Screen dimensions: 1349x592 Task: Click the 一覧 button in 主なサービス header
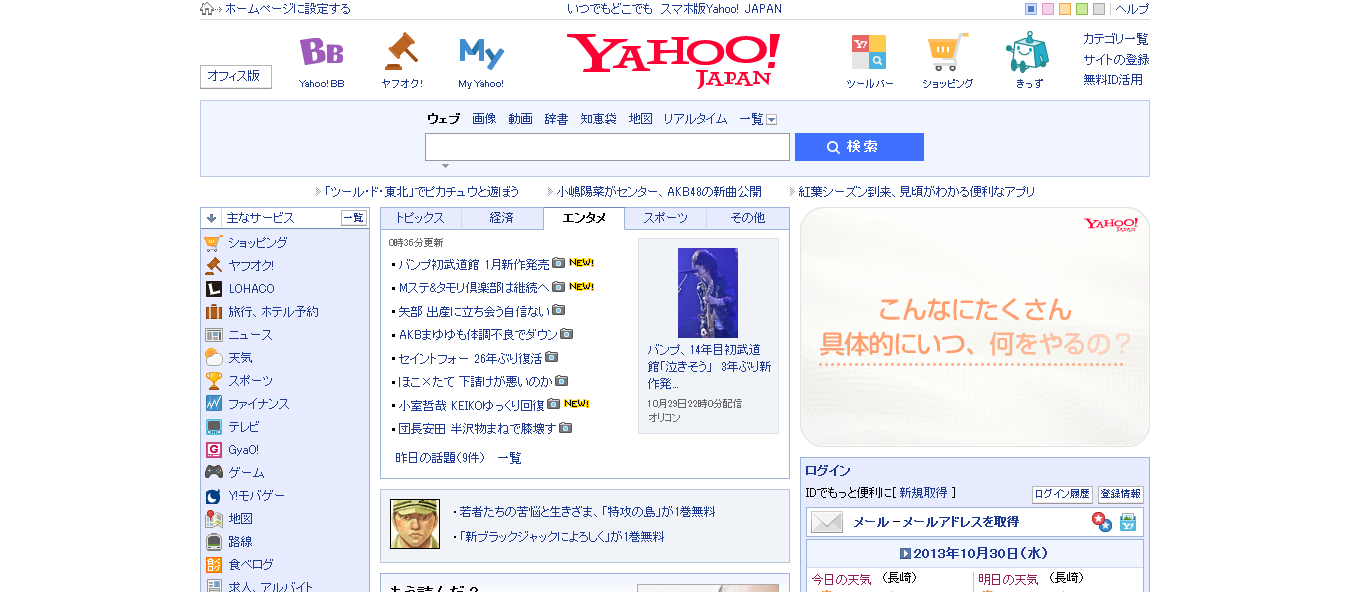[x=354, y=218]
